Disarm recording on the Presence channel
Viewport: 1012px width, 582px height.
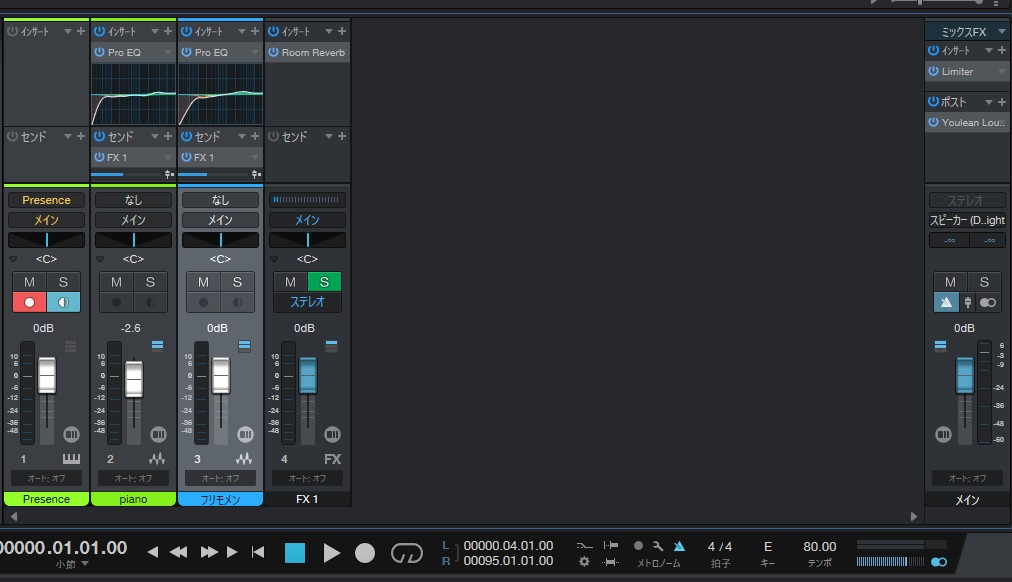click(x=29, y=301)
